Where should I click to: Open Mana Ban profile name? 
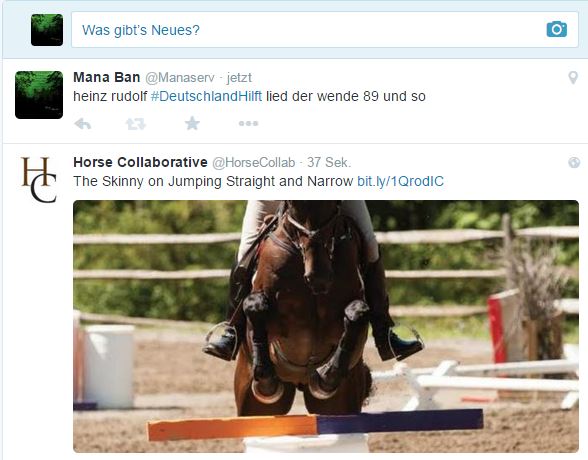click(x=106, y=77)
